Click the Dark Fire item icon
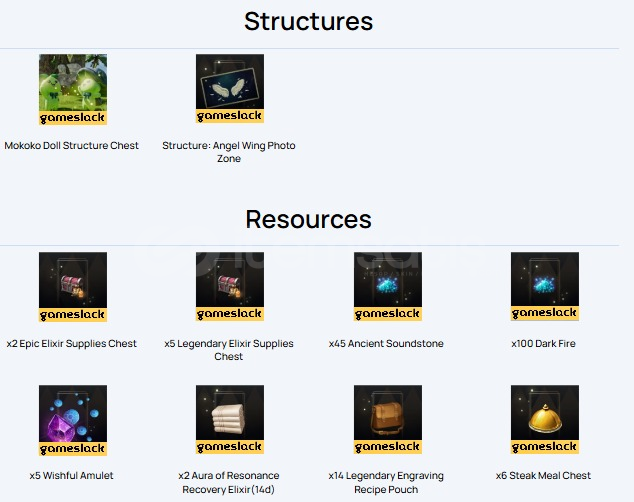 [x=545, y=287]
